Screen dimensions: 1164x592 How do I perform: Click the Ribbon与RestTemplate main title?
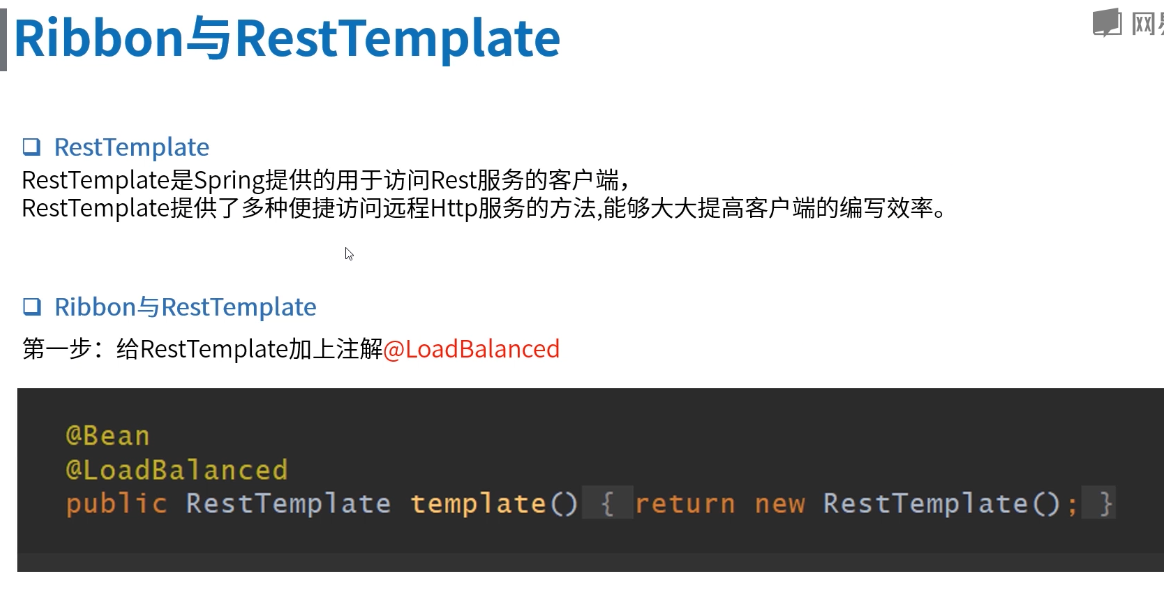click(287, 39)
